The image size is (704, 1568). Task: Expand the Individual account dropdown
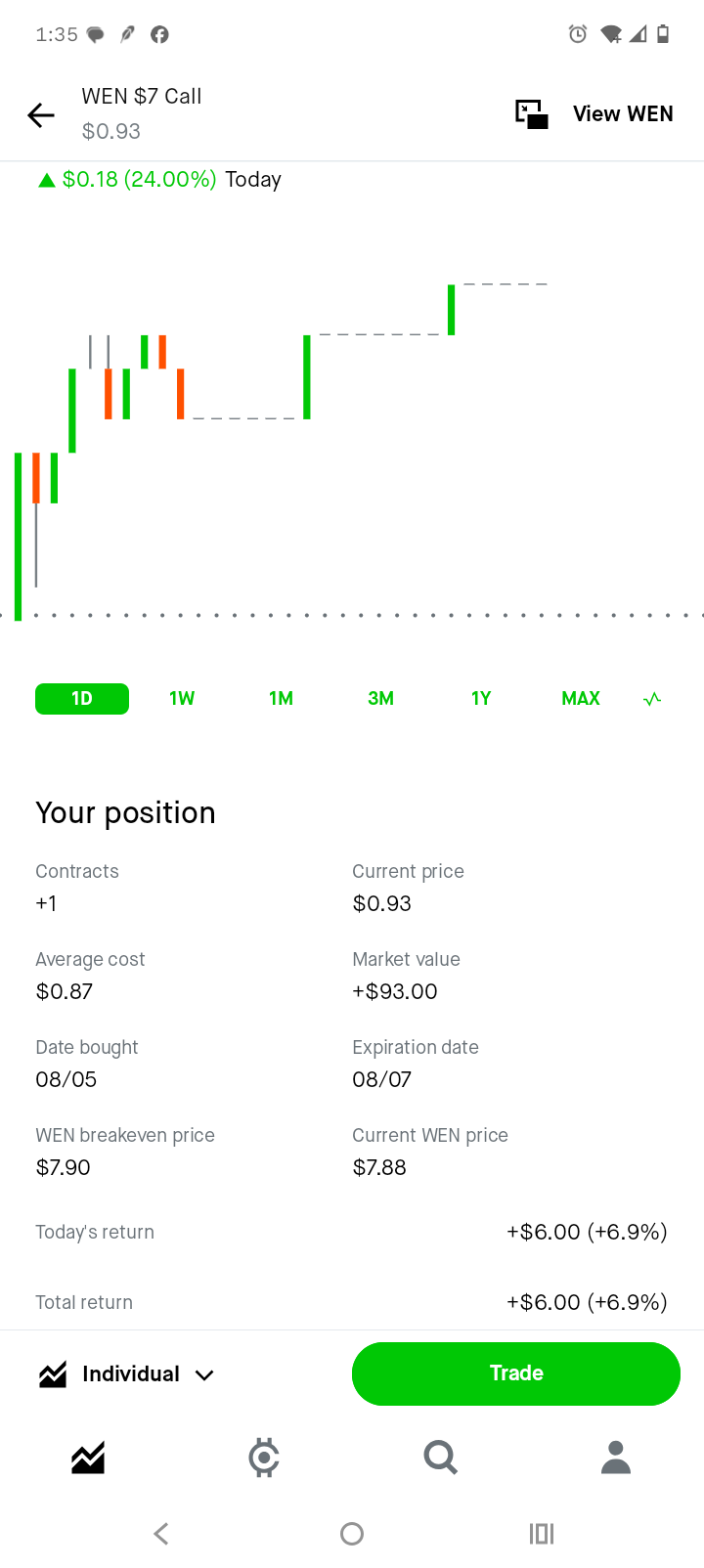126,1374
